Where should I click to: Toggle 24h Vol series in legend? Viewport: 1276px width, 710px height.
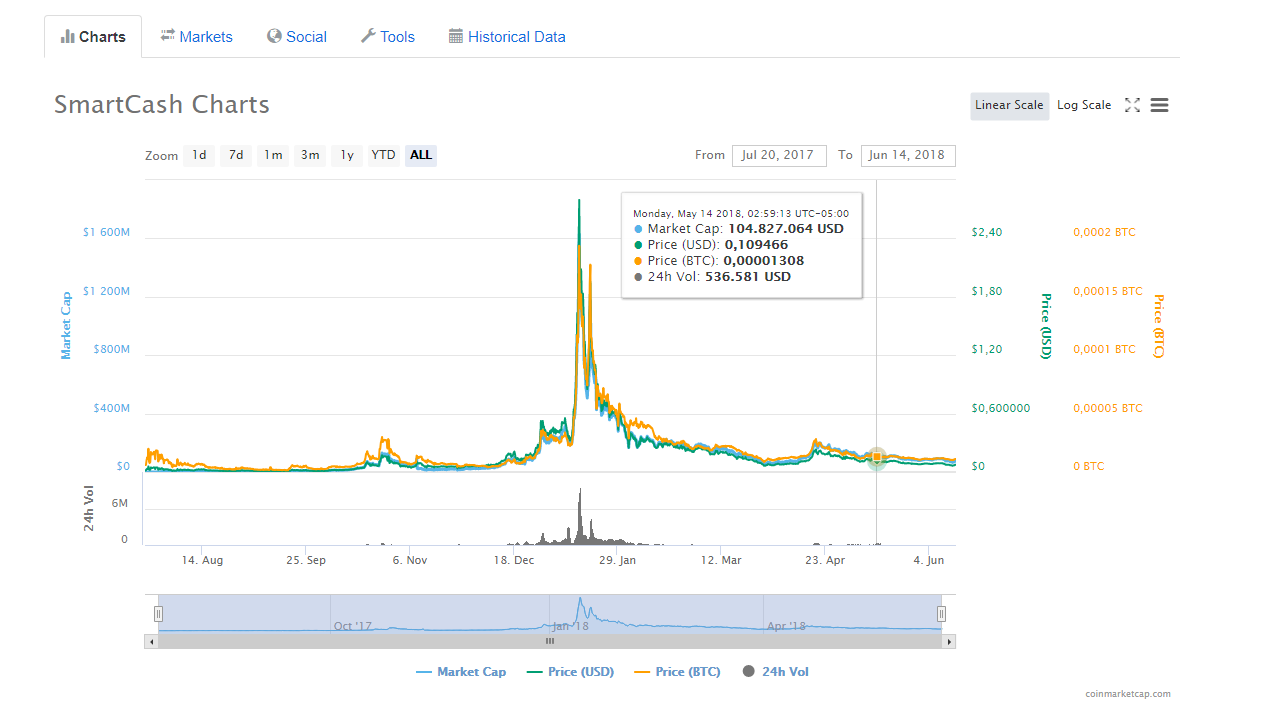pyautogui.click(x=776, y=672)
